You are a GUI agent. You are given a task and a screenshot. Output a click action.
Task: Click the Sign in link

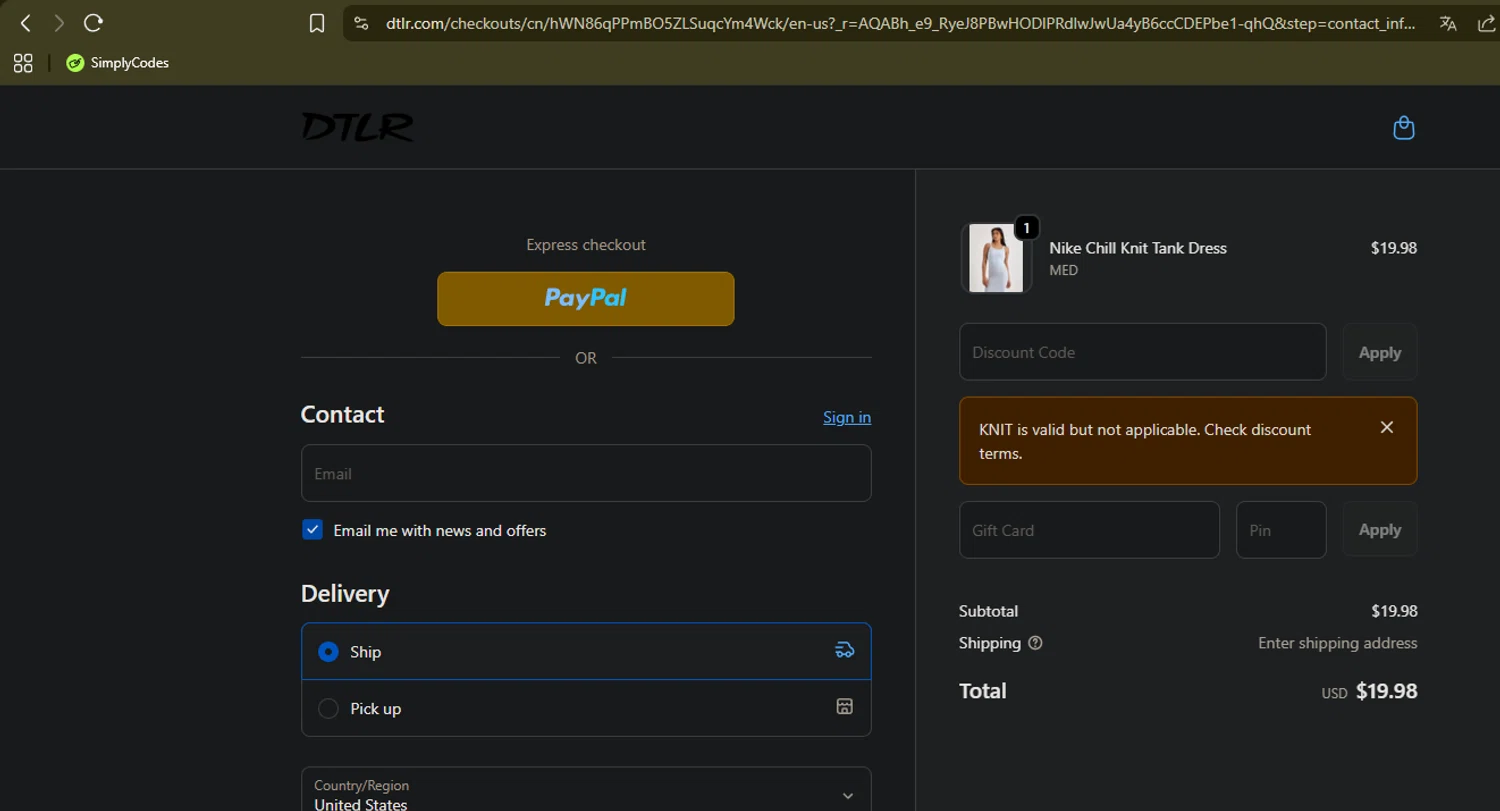[x=847, y=417]
